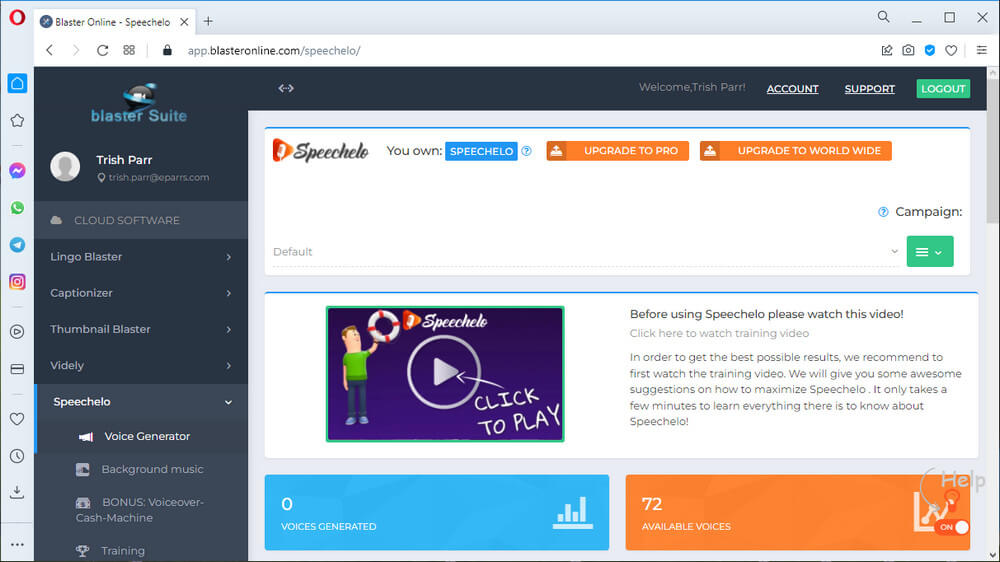
Task: Expand the Videly menu
Action: [x=141, y=366]
